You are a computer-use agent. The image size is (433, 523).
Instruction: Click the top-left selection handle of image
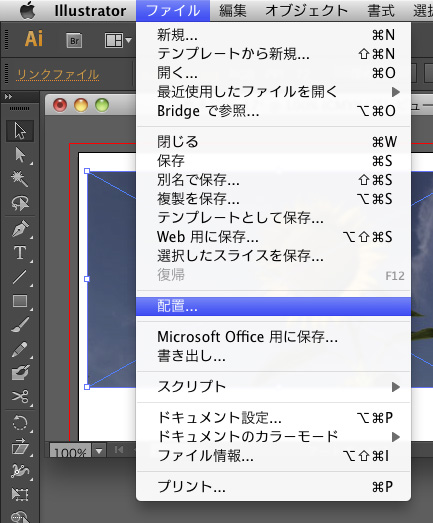click(87, 171)
